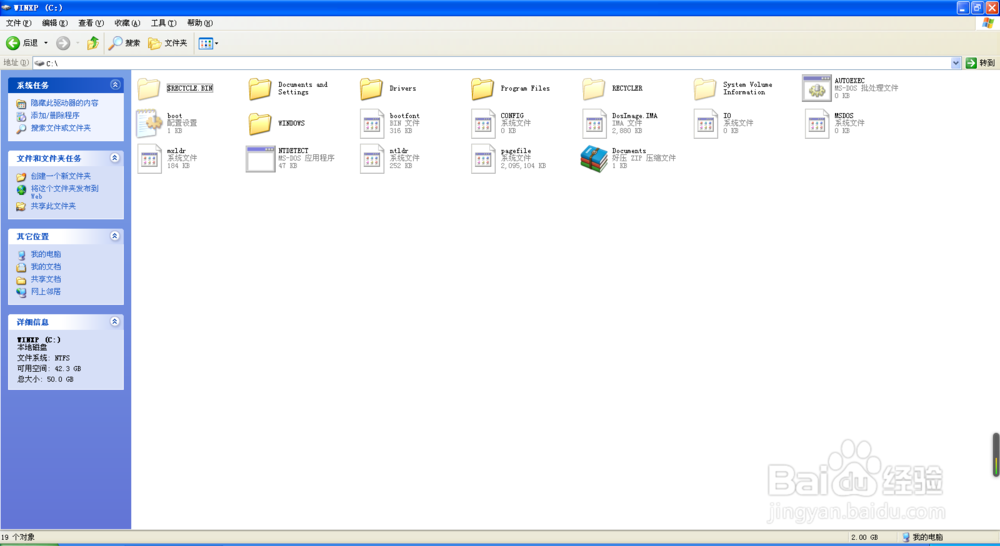Open the Views dropdown arrow
Image resolution: width=1000 pixels, height=546 pixels.
click(216, 43)
